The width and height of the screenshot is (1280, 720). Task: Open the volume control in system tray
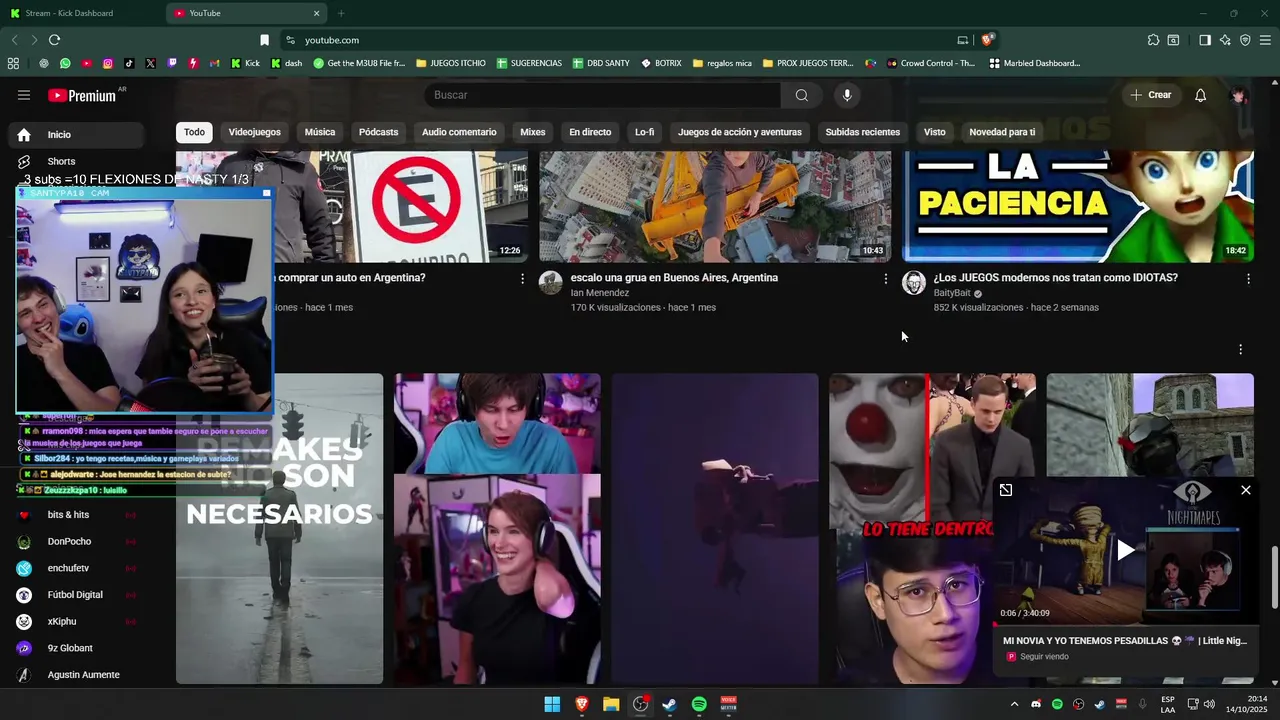coord(1209,705)
